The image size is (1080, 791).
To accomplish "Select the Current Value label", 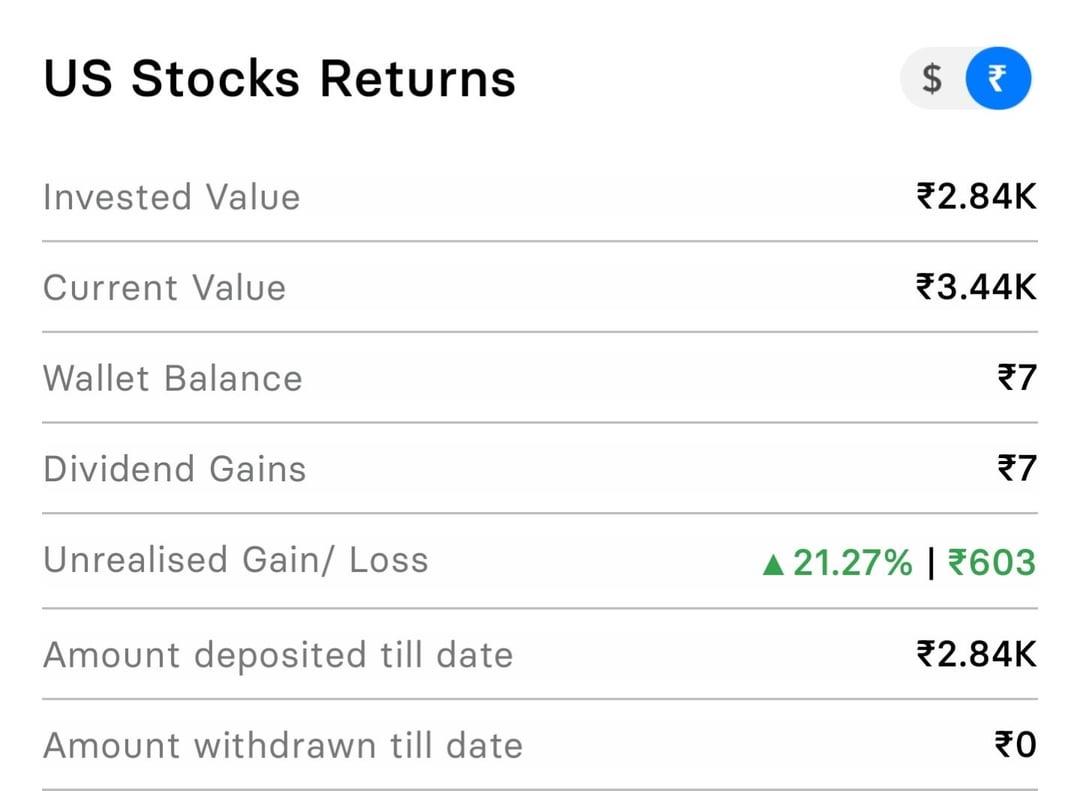I will point(165,287).
